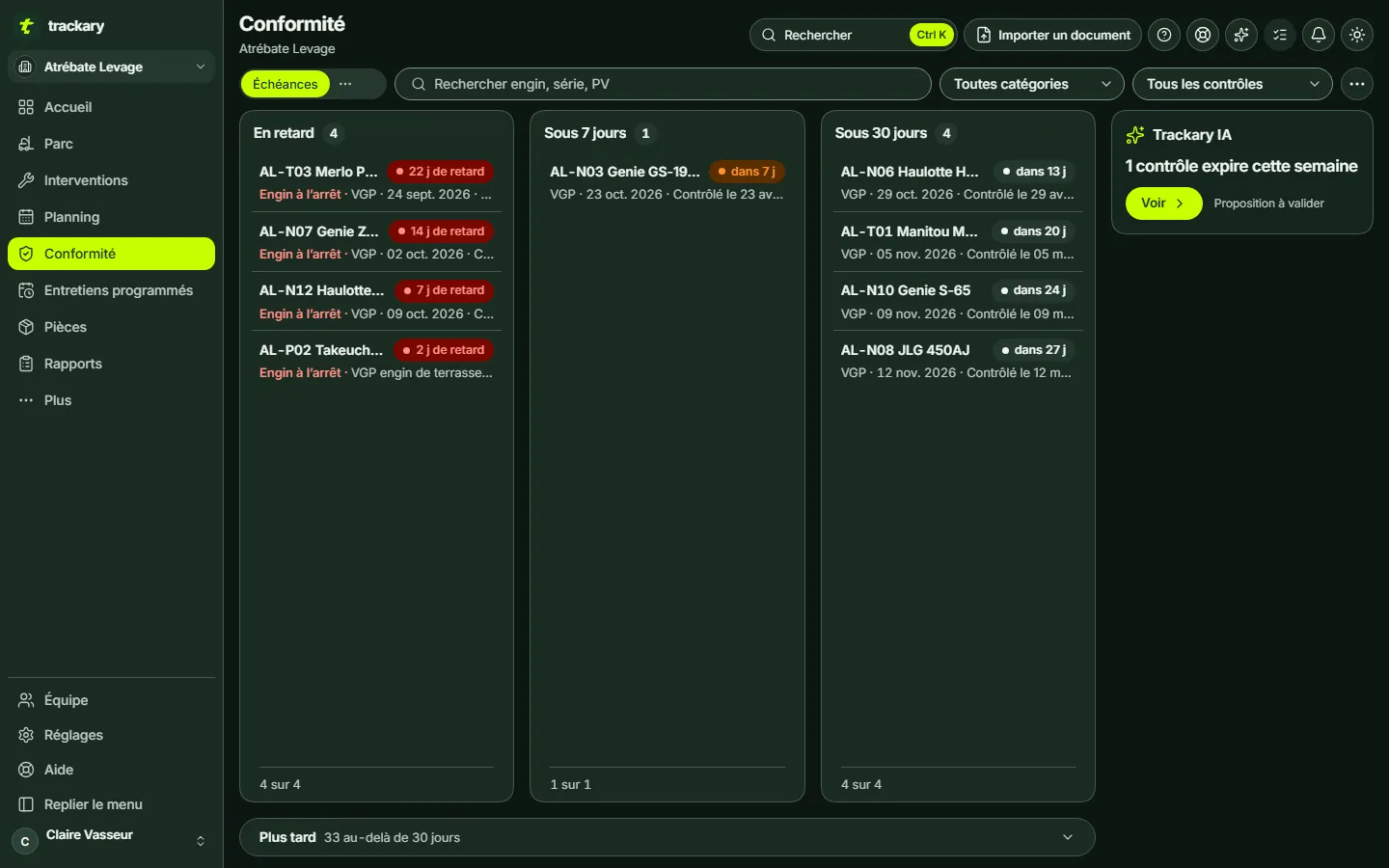The image size is (1389, 868).
Task: Expand the Plus tard section
Action: pyautogui.click(x=667, y=837)
